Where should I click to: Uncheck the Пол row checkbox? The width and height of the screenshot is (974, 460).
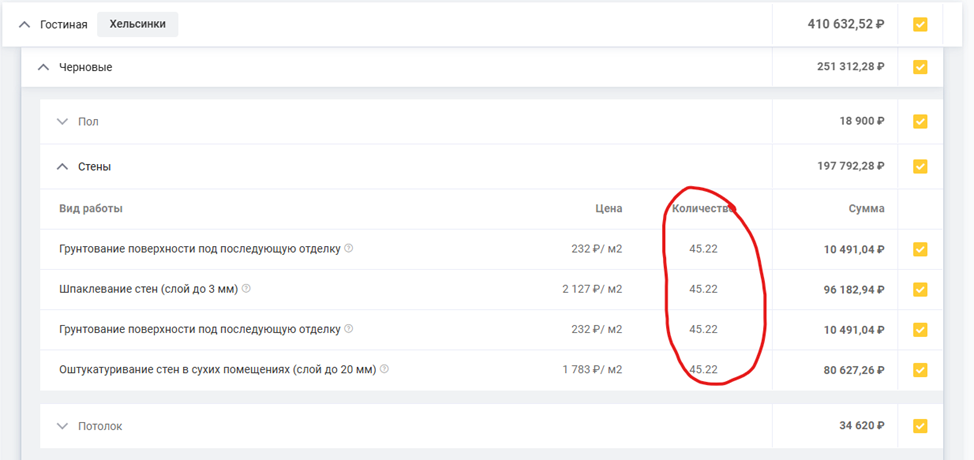pos(920,122)
